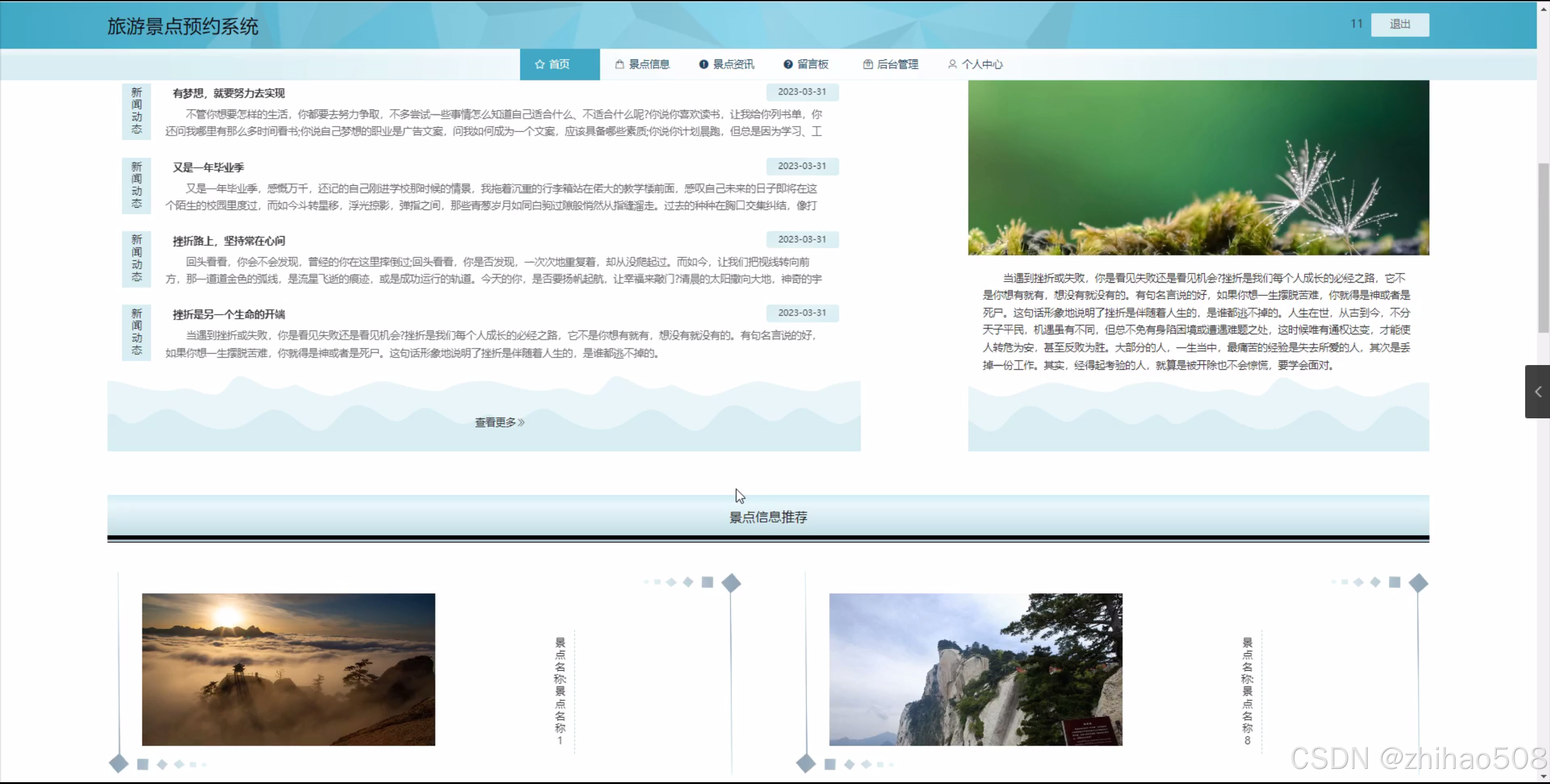Image resolution: width=1550 pixels, height=784 pixels.
Task: Click the sunrise cloud sea attraction thumbnail
Action: (288, 669)
